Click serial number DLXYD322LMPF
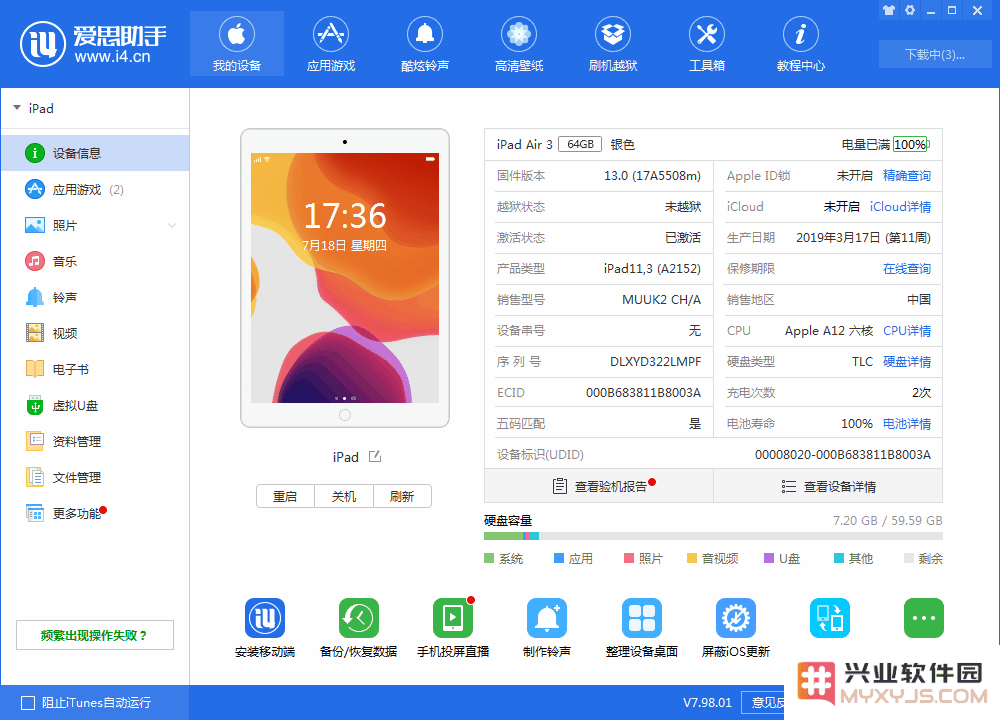1000x720 pixels. [x=655, y=362]
